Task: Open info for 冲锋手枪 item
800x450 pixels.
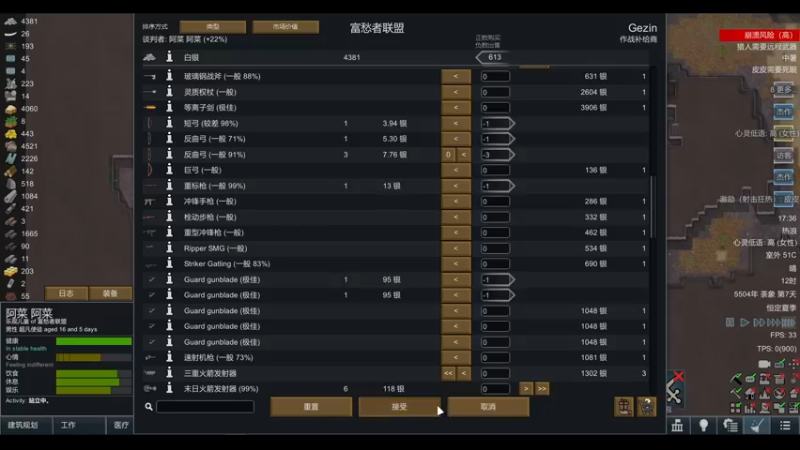Action: pyautogui.click(x=169, y=201)
